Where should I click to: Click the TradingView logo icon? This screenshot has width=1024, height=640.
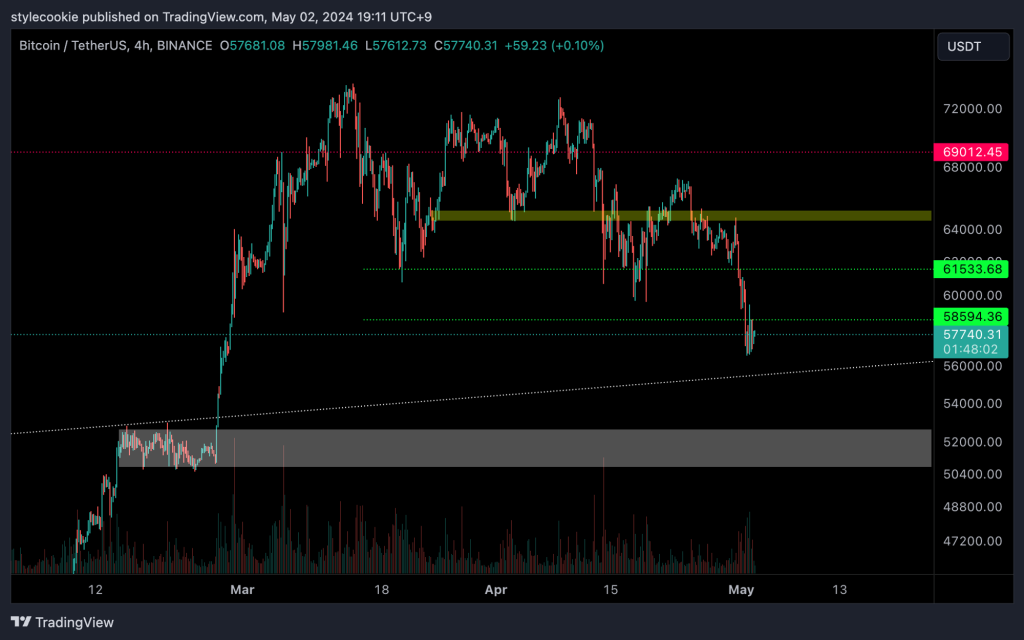[21, 622]
